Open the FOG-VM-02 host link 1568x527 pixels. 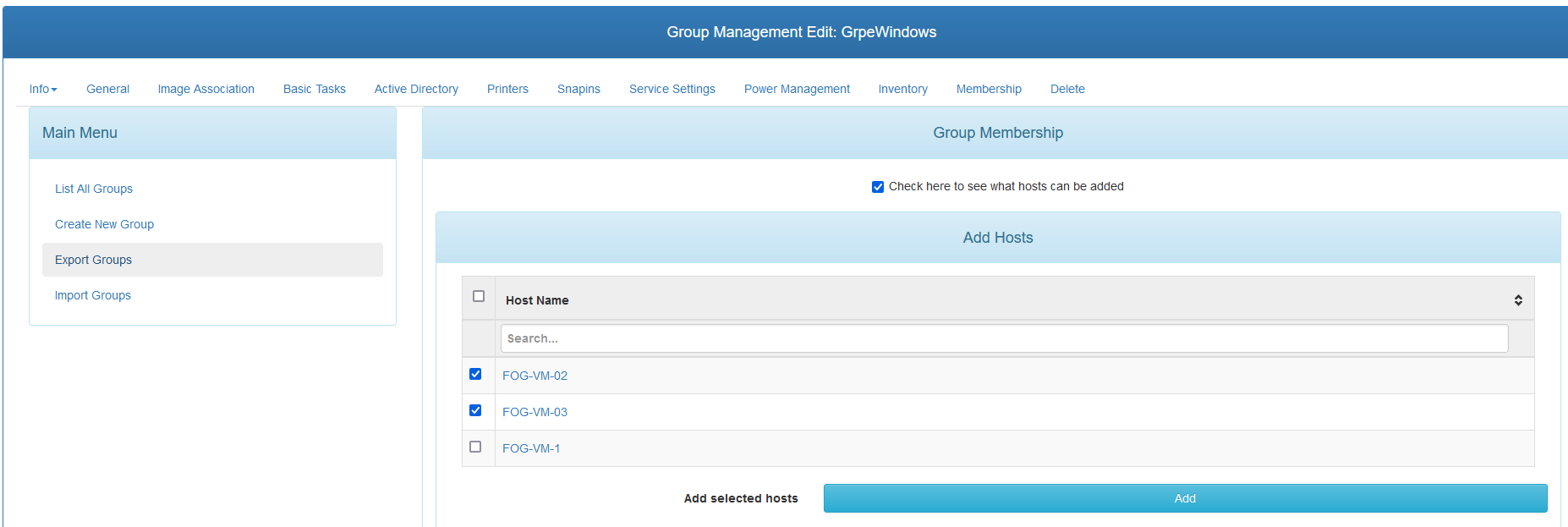(x=535, y=376)
